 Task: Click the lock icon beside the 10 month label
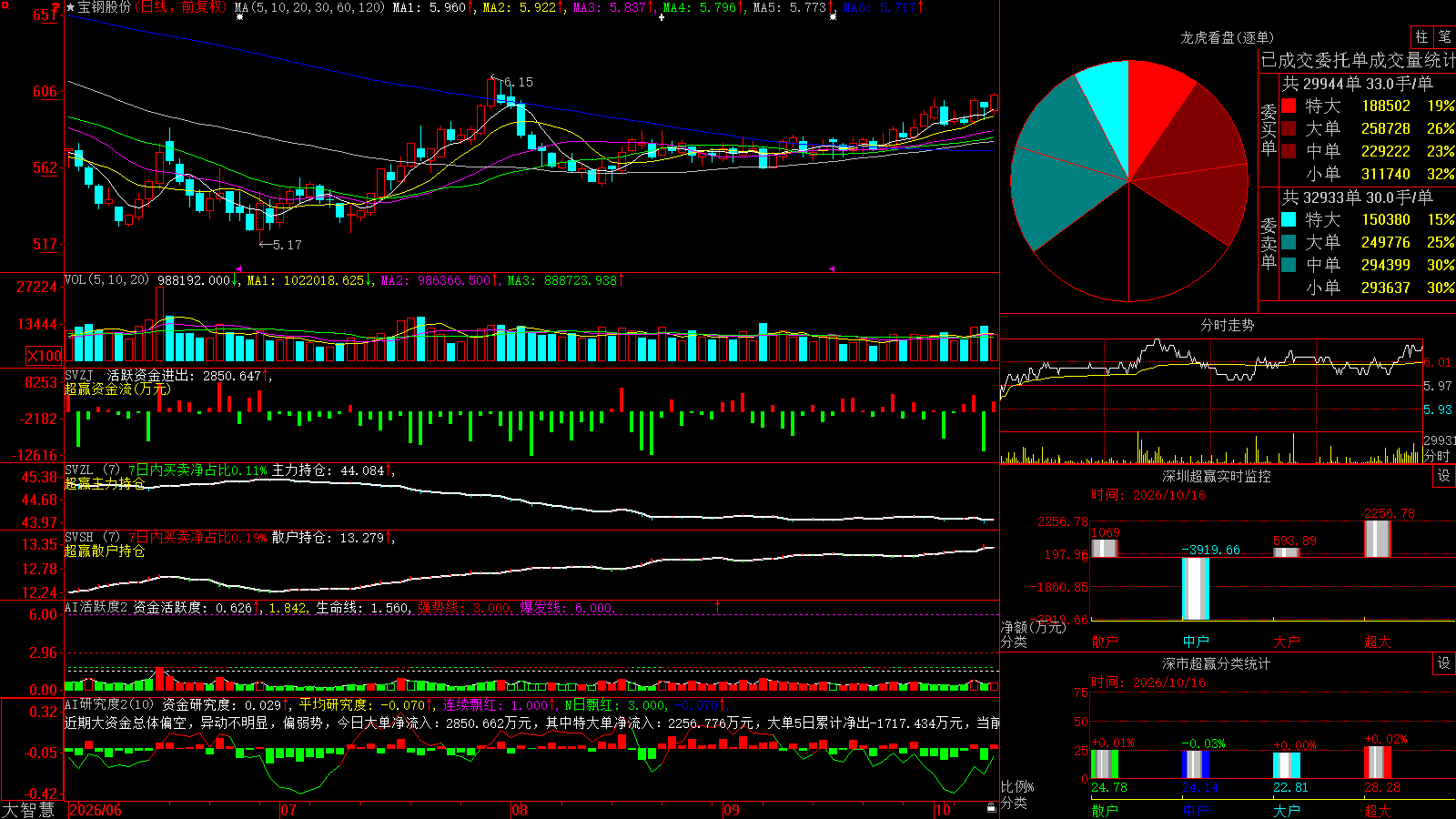(991, 808)
